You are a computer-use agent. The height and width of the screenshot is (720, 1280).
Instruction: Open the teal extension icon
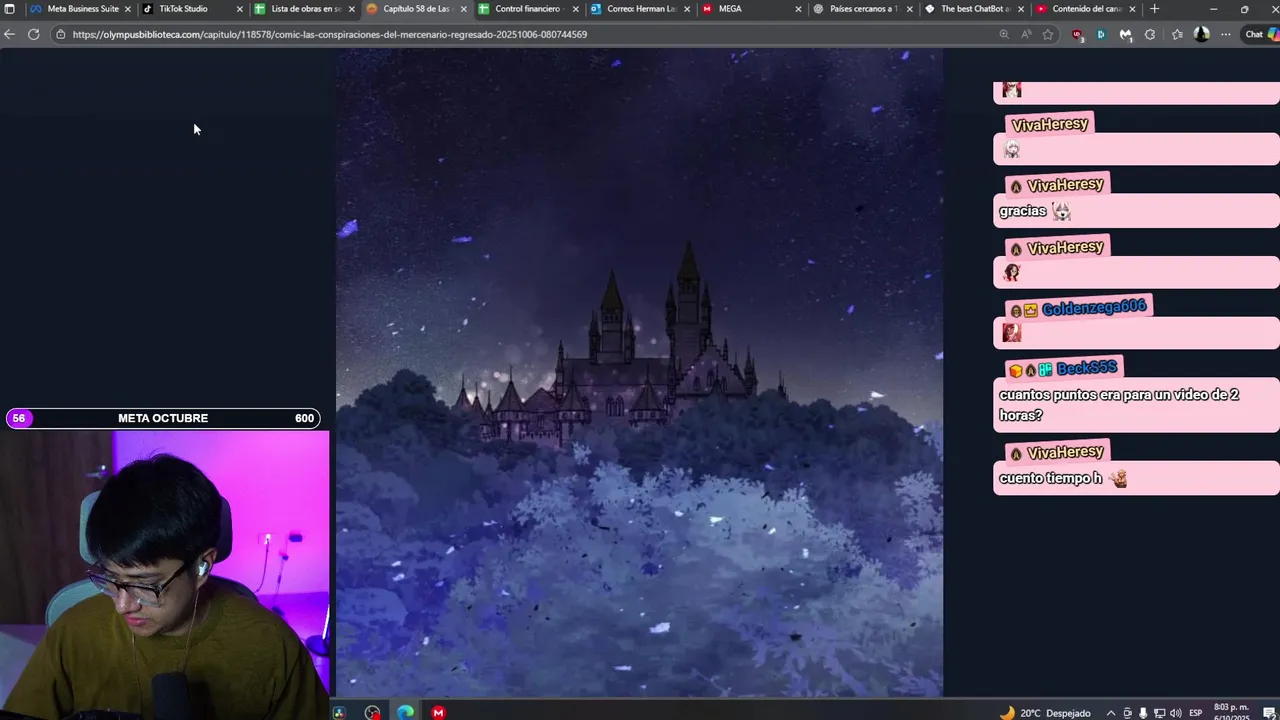[x=1101, y=34]
